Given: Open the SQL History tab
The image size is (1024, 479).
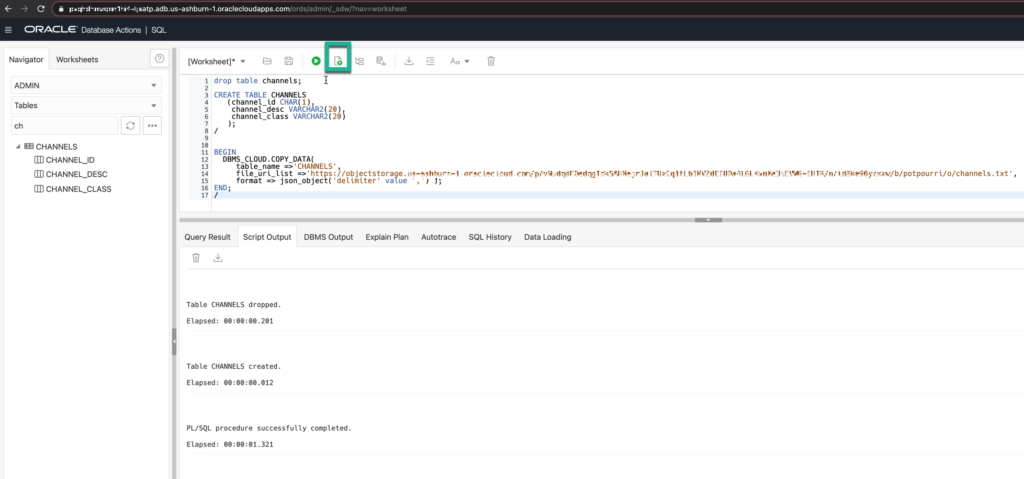Looking at the screenshot, I should point(490,237).
